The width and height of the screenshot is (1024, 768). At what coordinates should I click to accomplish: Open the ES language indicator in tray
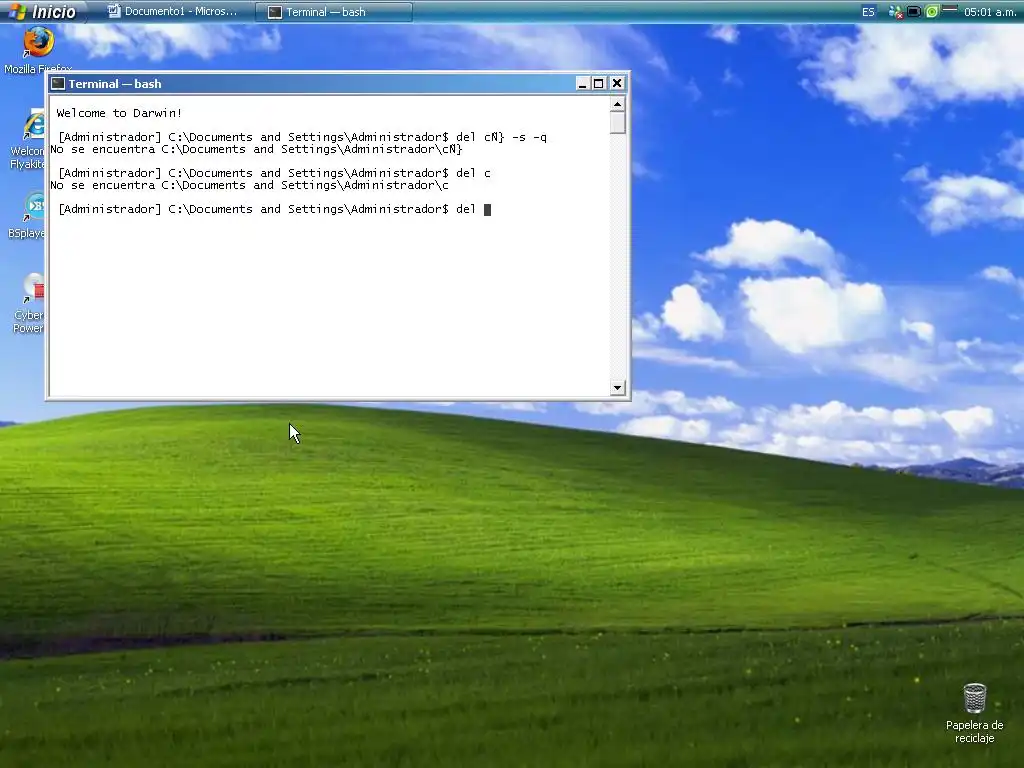(x=868, y=12)
